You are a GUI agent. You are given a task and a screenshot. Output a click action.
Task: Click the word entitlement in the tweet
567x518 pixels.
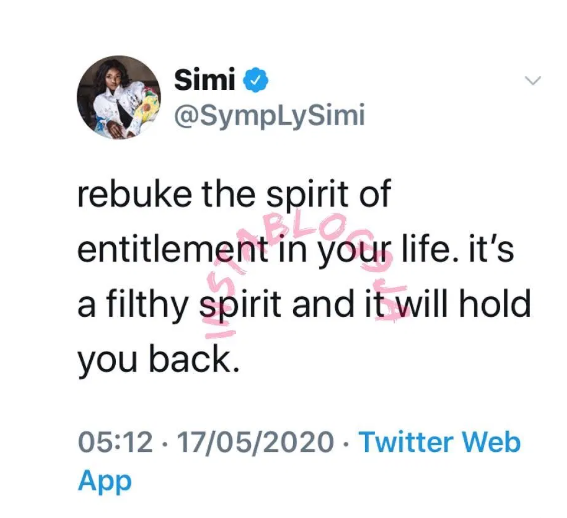pos(173,249)
